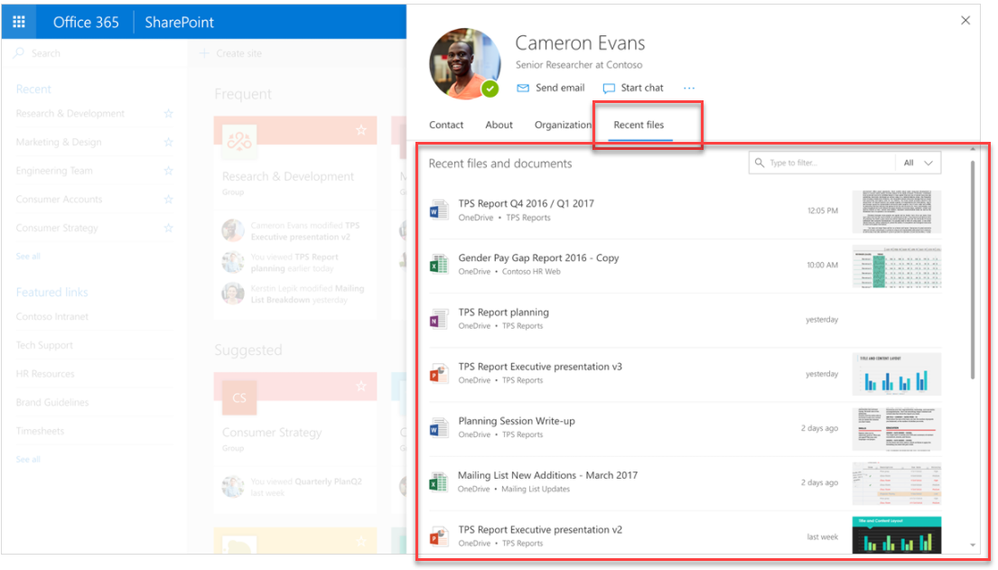The height and width of the screenshot is (570, 998).
Task: Toggle follow star for Engineering Team
Action: [168, 170]
